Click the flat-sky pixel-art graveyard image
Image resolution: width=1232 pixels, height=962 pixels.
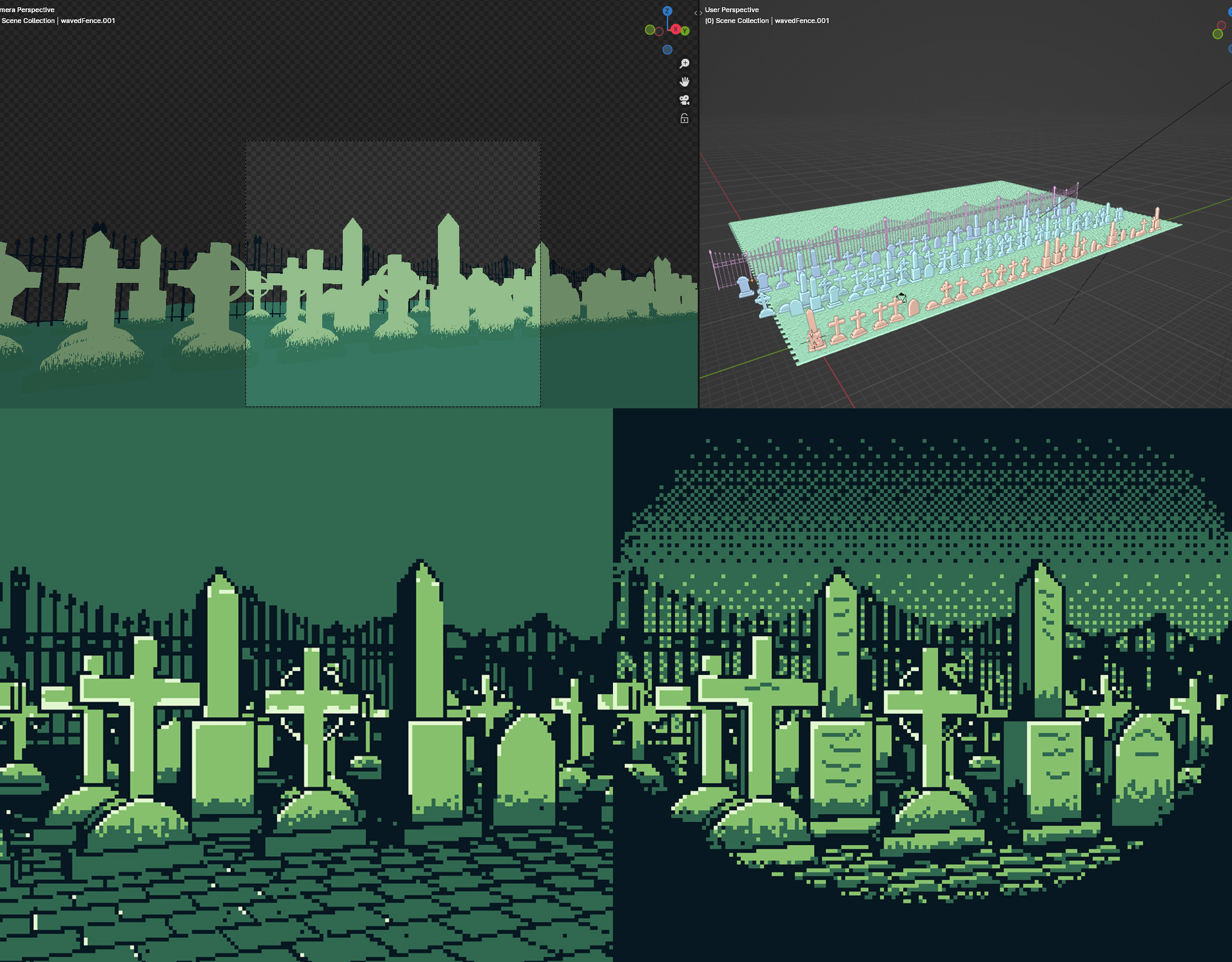click(306, 685)
